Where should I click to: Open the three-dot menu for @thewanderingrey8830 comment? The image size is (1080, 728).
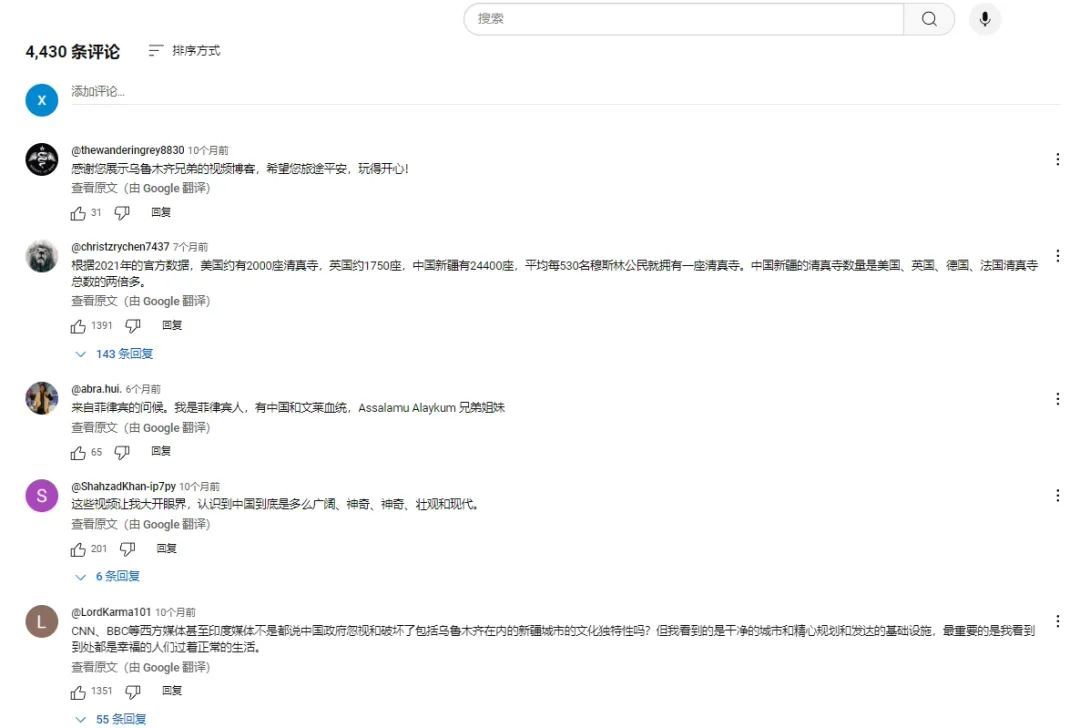[1058, 159]
